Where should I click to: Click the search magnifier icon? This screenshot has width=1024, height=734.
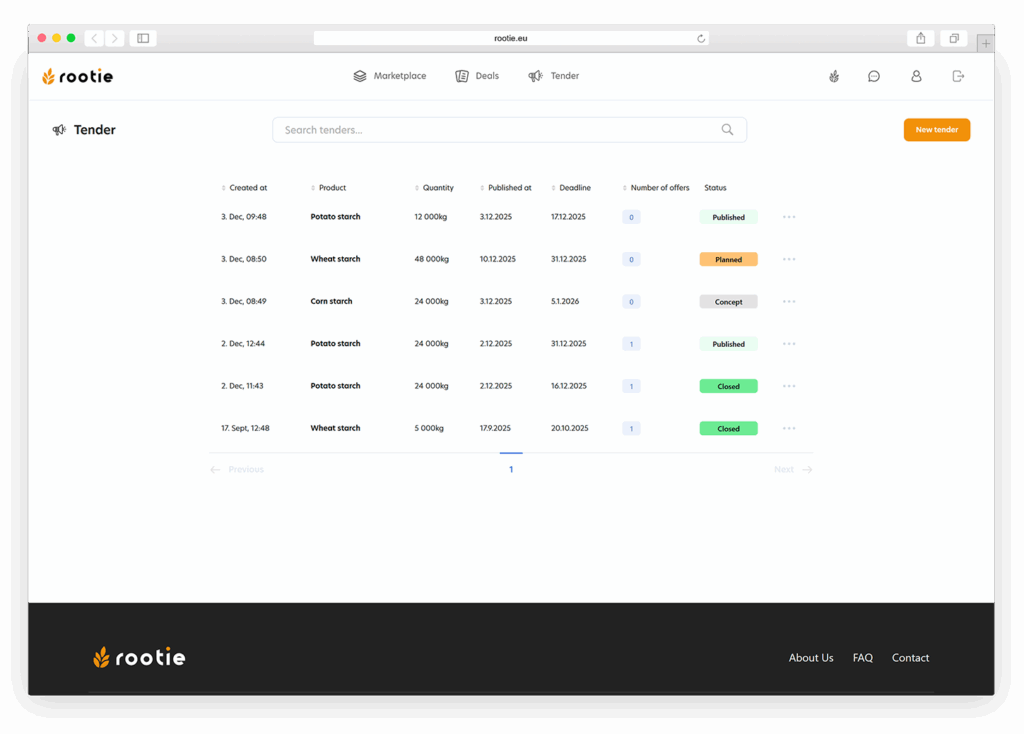pos(727,130)
